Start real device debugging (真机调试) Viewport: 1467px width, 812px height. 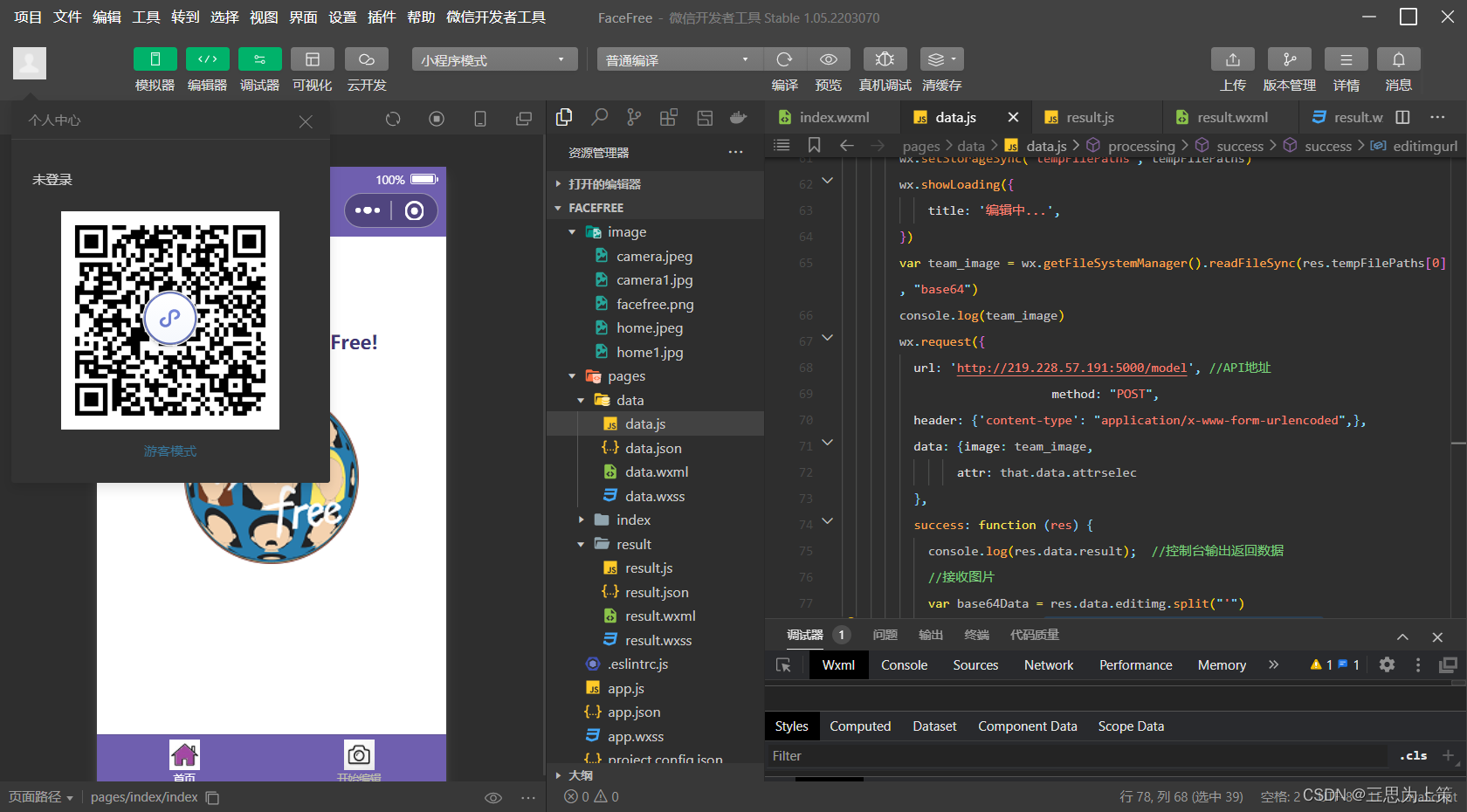pos(885,58)
